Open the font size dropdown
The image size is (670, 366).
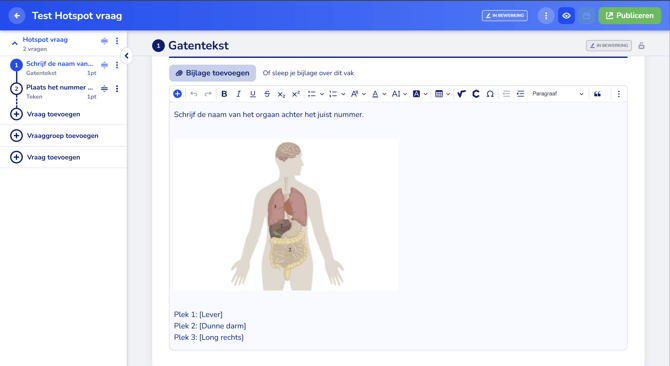(399, 94)
